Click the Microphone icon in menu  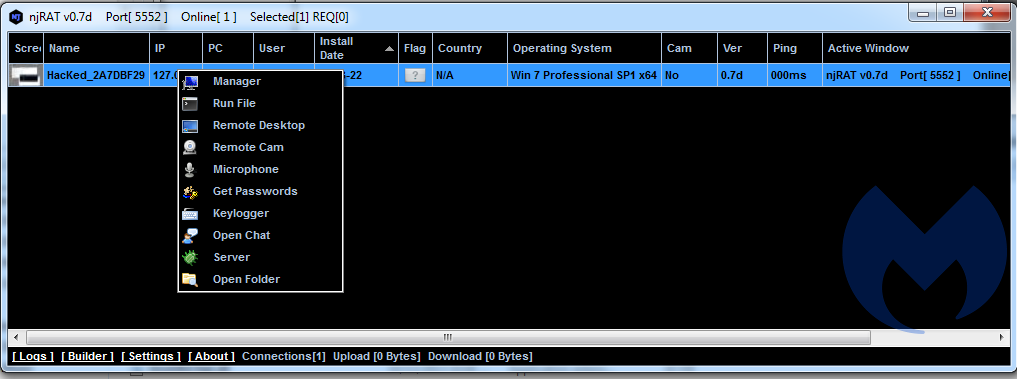coord(189,169)
